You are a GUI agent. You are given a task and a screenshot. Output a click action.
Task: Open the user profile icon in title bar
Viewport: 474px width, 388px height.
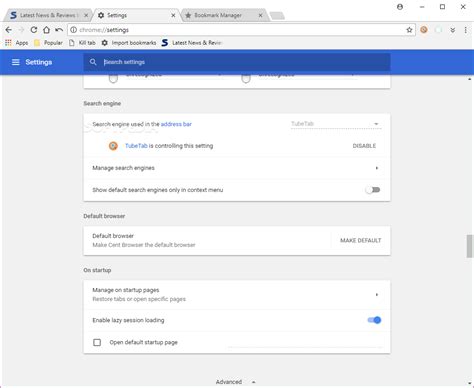pyautogui.click(x=400, y=7)
